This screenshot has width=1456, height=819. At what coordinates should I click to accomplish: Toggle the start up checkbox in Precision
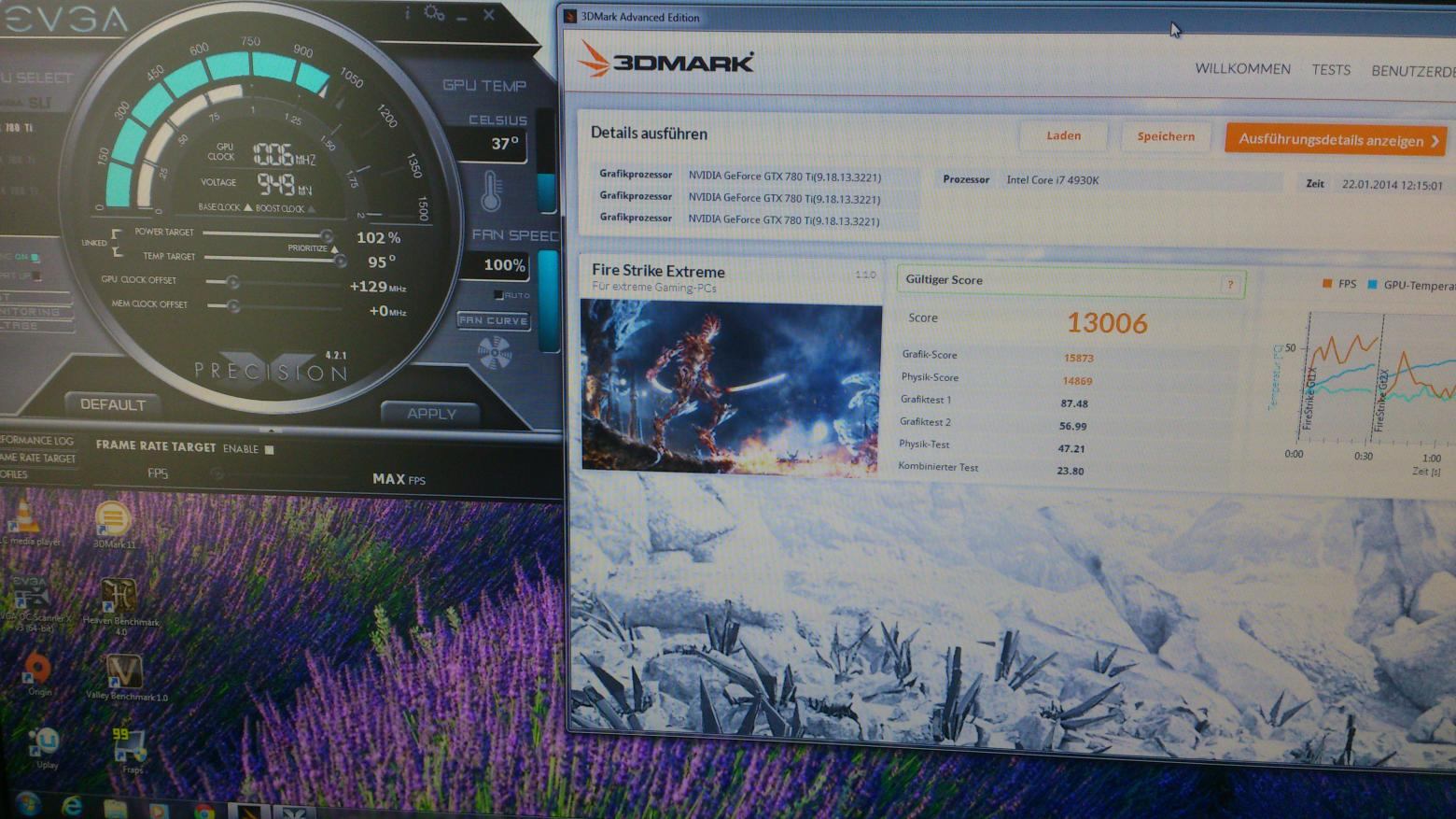click(x=37, y=275)
